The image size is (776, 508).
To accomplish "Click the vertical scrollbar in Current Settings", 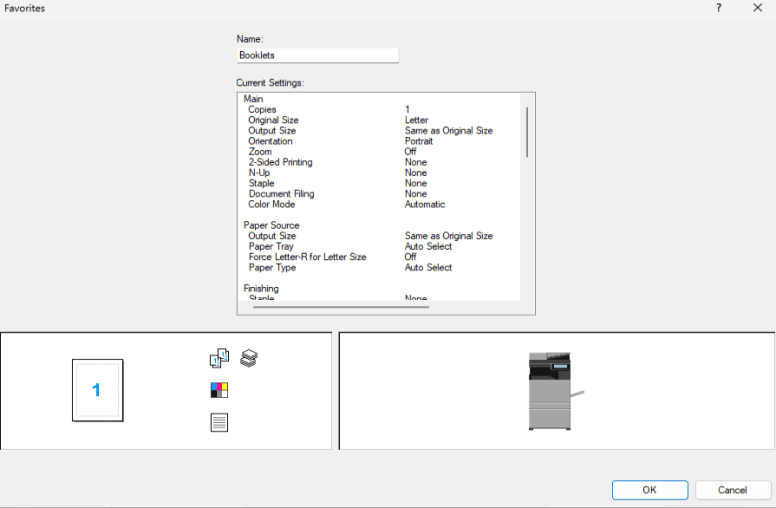I will [527, 130].
